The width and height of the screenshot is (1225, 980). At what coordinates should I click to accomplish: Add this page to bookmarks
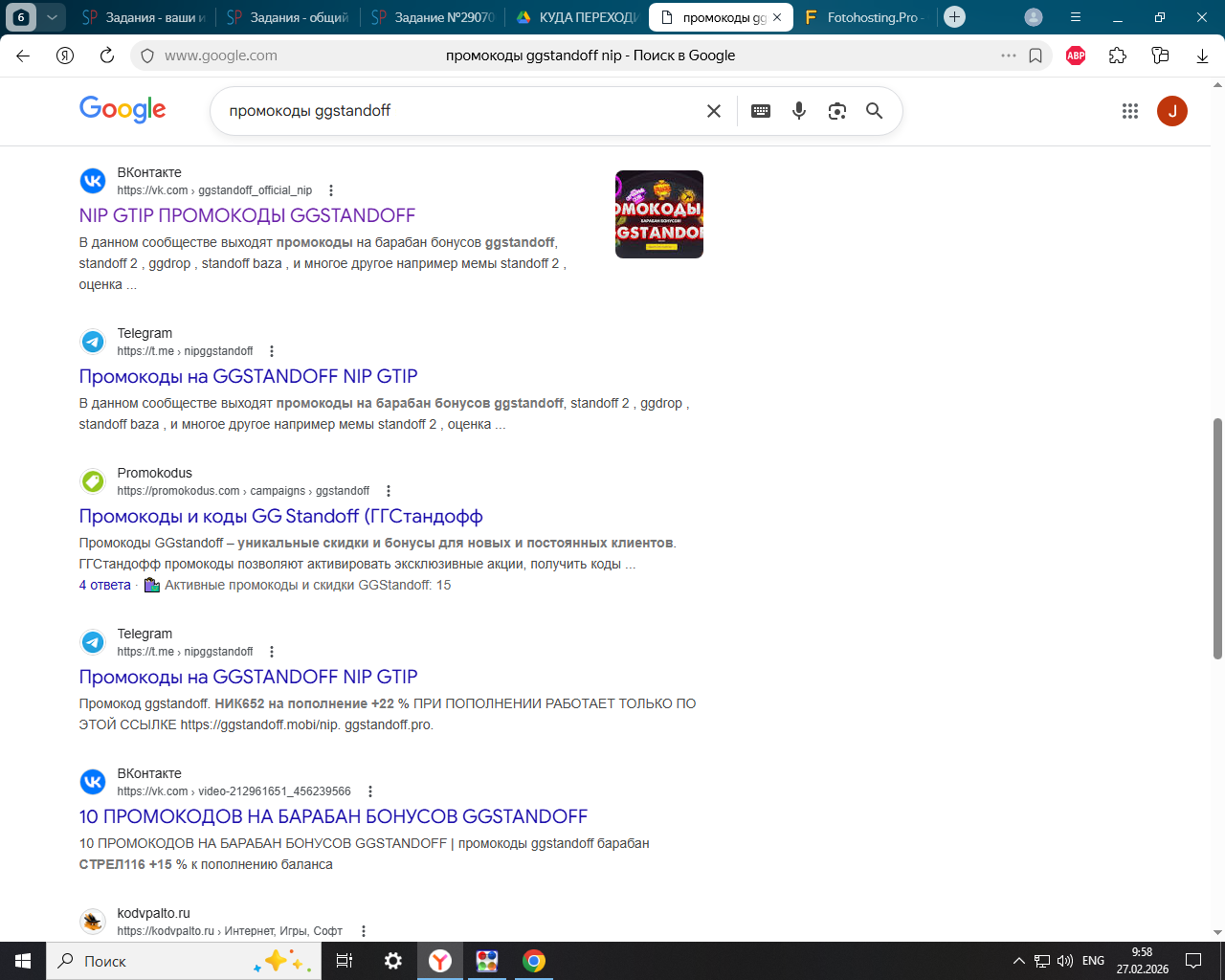pos(1036,56)
